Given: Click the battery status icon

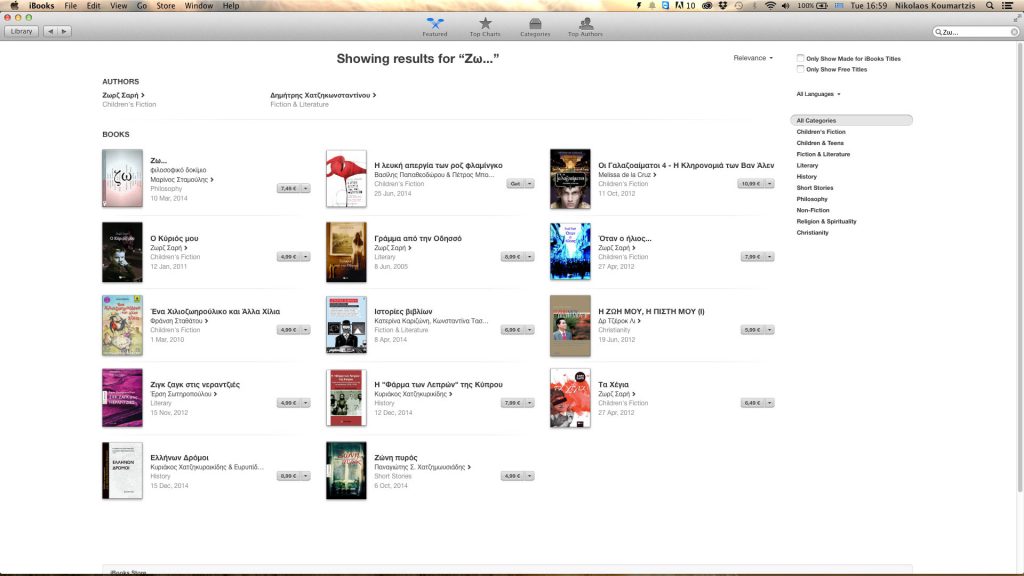Looking at the screenshot, I should [822, 5].
